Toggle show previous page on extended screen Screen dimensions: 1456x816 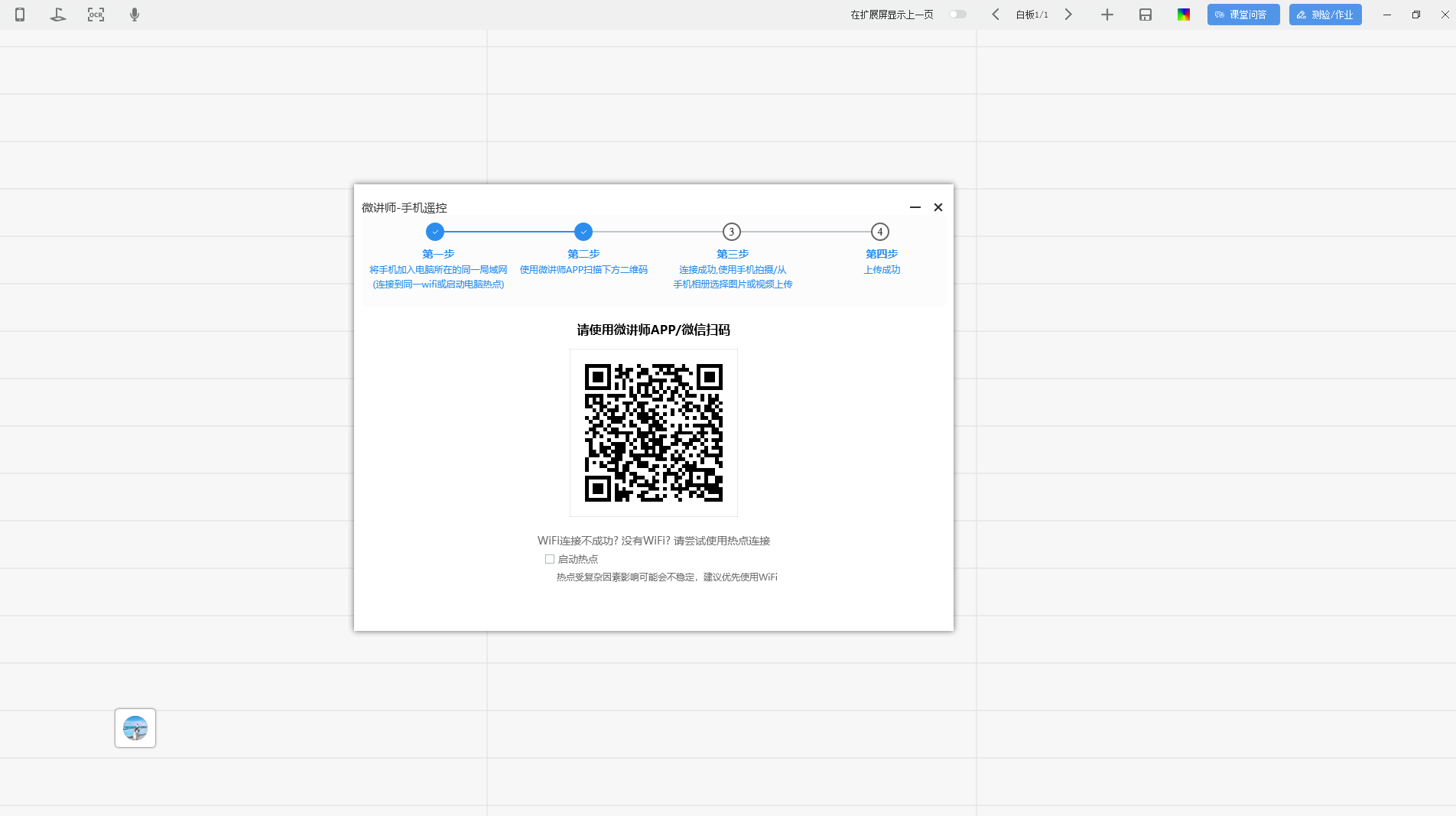(x=957, y=15)
